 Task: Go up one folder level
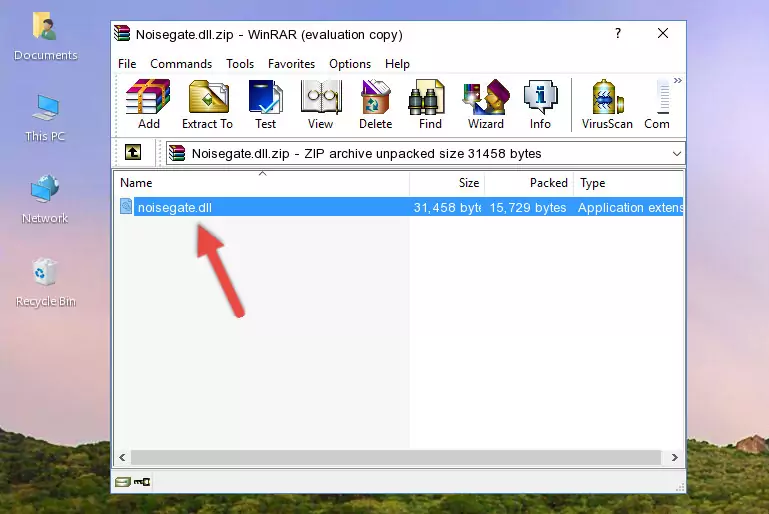tap(133, 153)
